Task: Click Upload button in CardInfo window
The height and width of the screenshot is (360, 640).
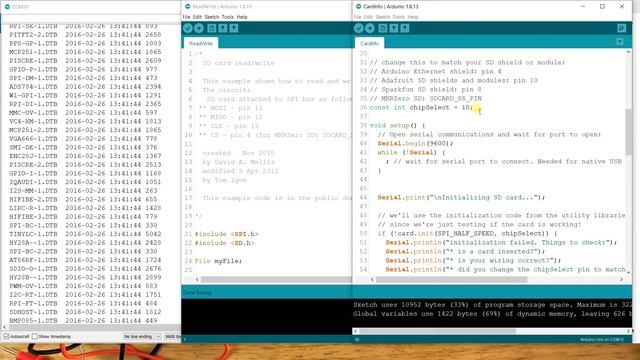Action: 370,28
